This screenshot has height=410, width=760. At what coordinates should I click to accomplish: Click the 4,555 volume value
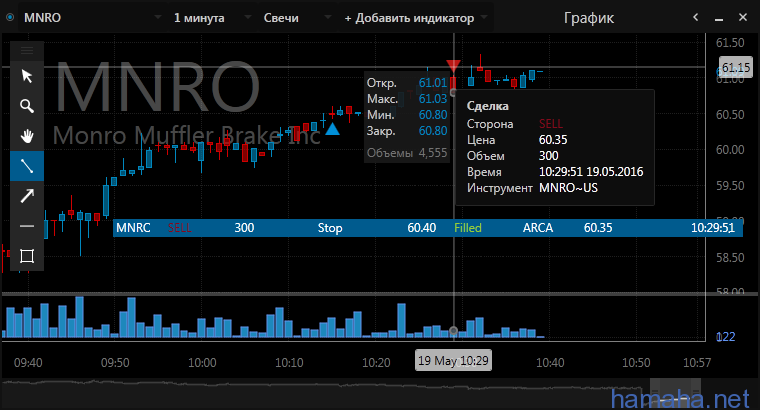coord(433,153)
